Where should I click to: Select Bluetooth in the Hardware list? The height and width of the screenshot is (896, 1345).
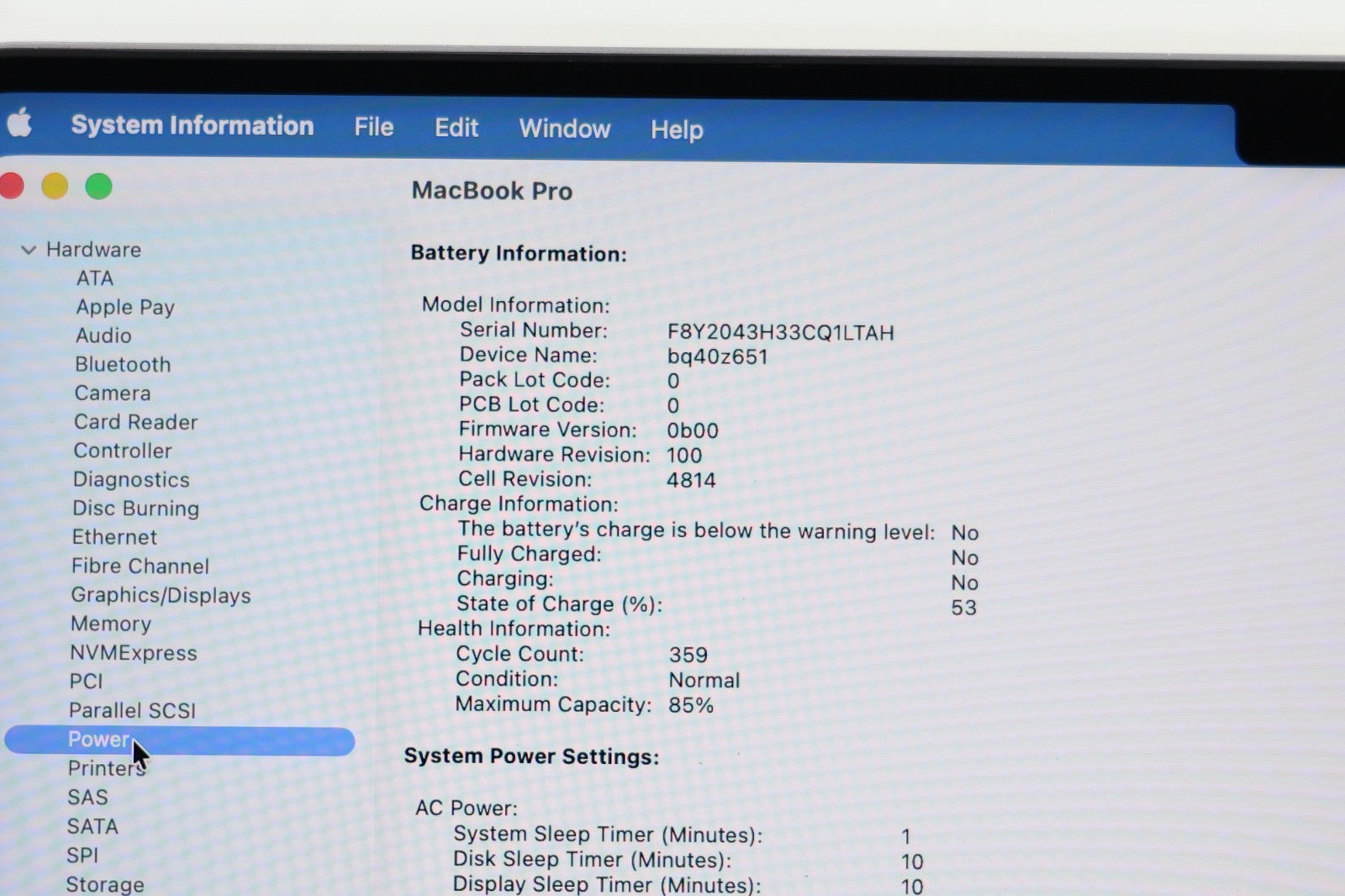123,364
